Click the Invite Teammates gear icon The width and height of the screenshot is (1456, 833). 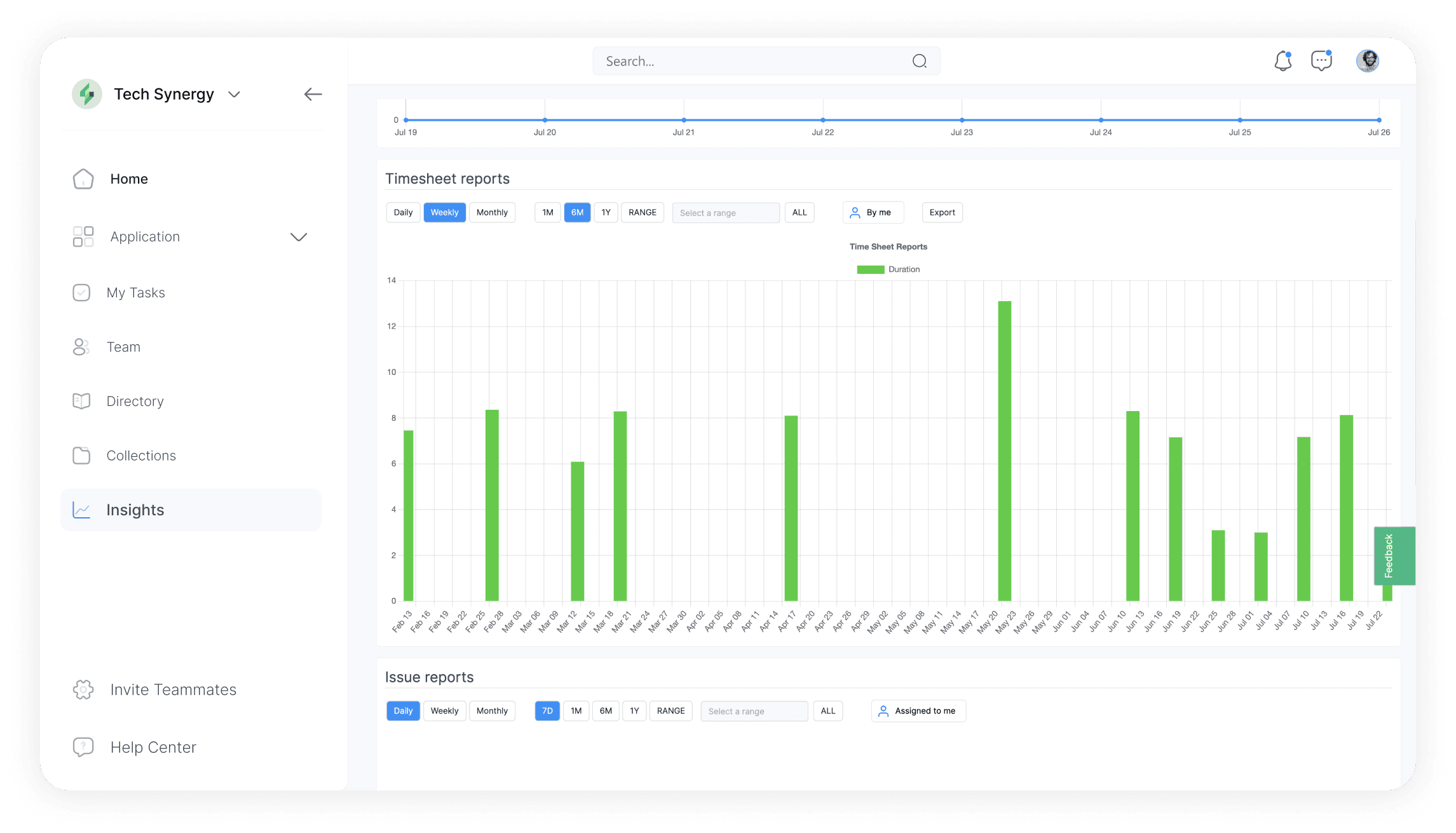coord(83,689)
